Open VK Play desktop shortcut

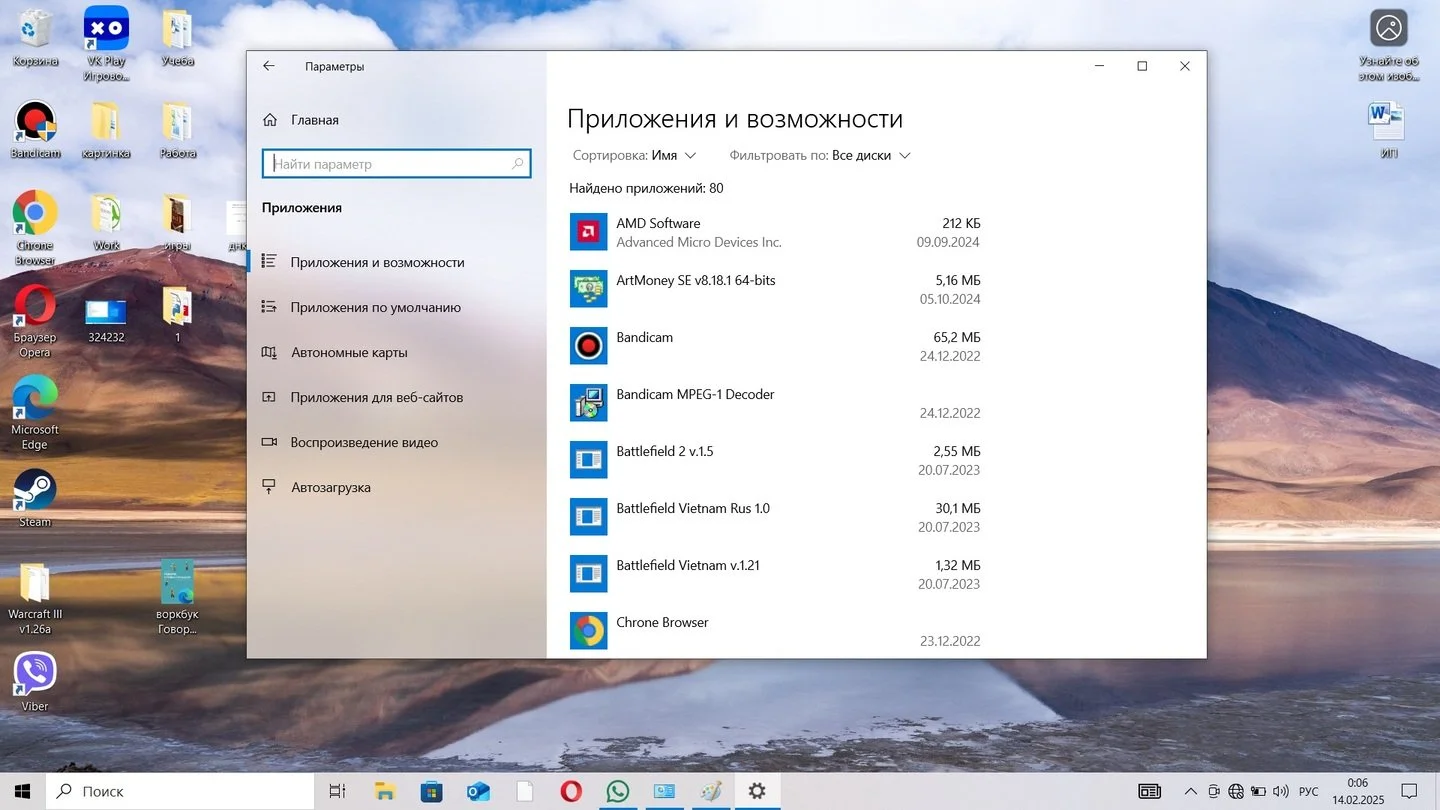106,44
